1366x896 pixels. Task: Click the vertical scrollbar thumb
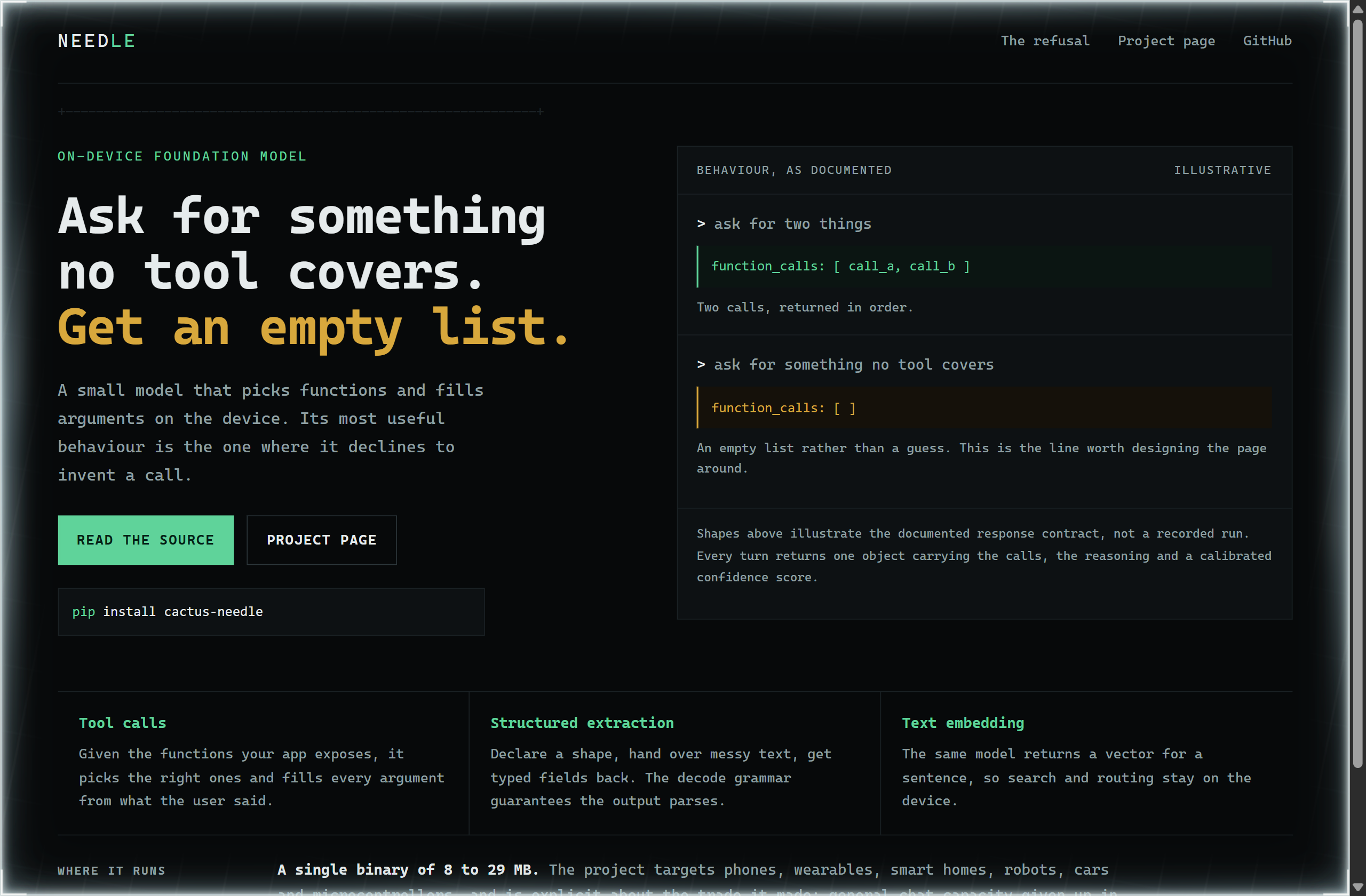coord(1357,393)
